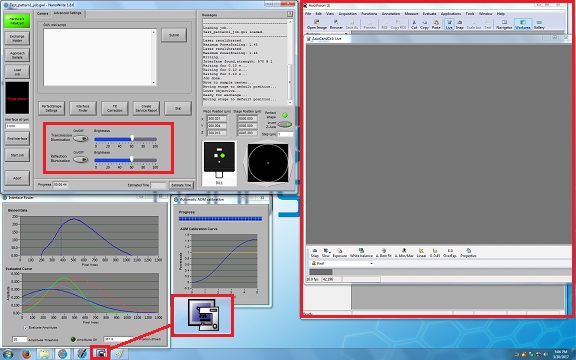Screen dimensions: 576x360
Task: Click the Snap icon next to Live
Action: pos(459,24)
